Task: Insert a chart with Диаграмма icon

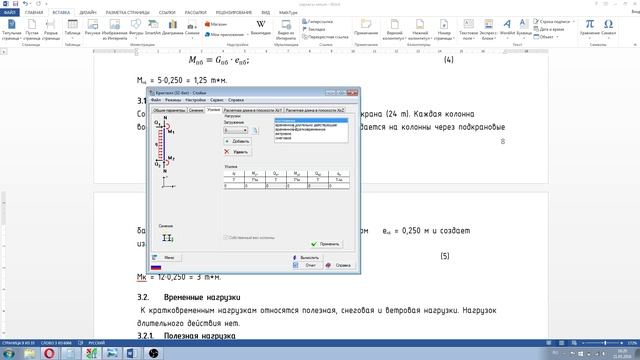Action: (x=172, y=29)
